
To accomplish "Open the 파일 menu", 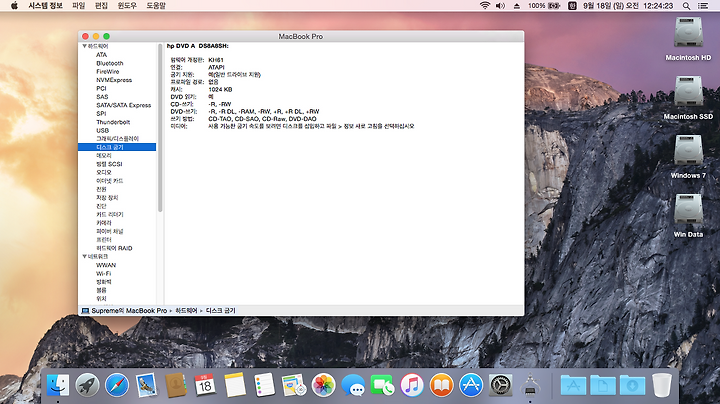I will click(79, 6).
